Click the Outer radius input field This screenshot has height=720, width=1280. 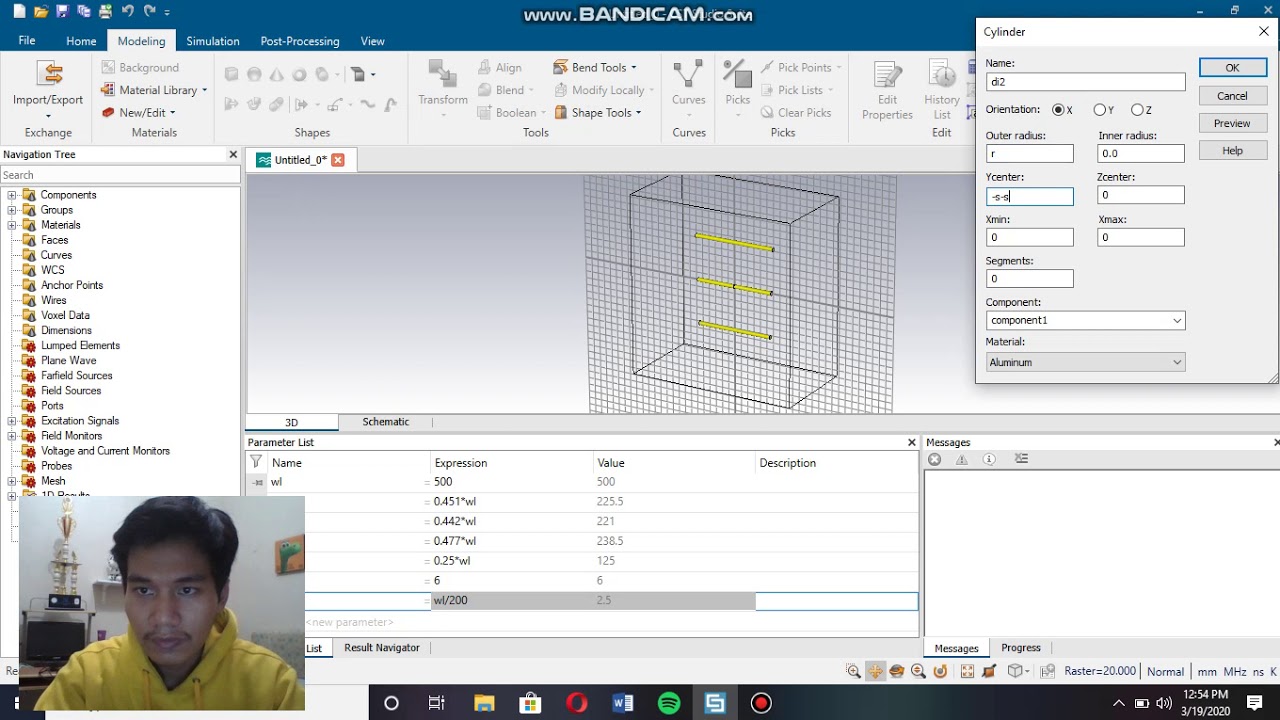(1029, 154)
